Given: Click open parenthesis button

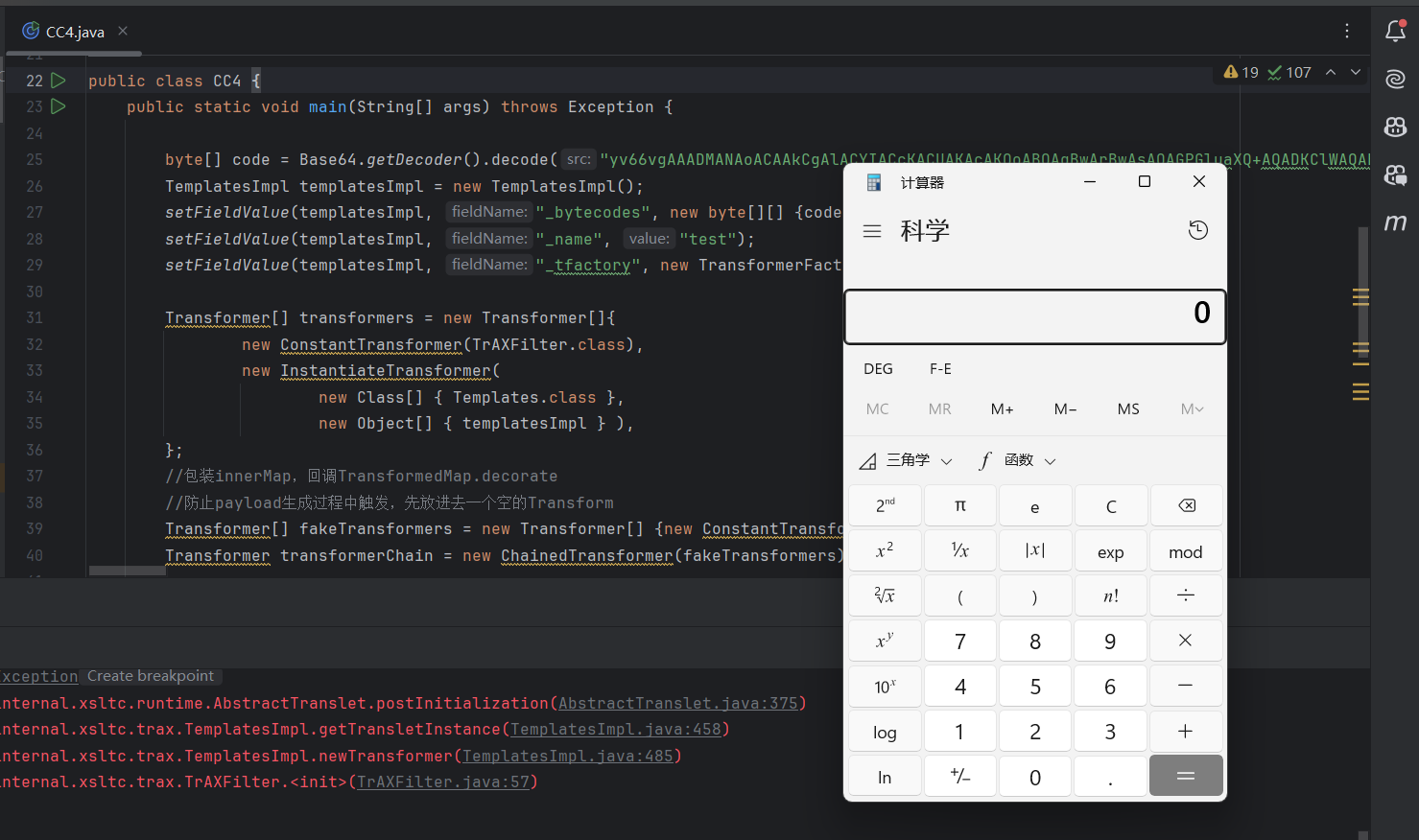Looking at the screenshot, I should (x=960, y=595).
